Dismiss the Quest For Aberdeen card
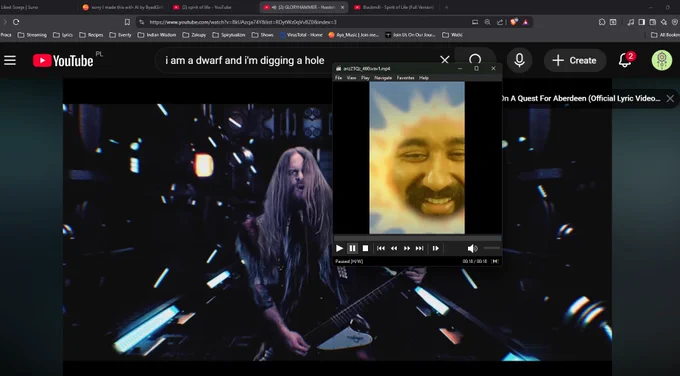This screenshot has height=376, width=680. click(670, 98)
